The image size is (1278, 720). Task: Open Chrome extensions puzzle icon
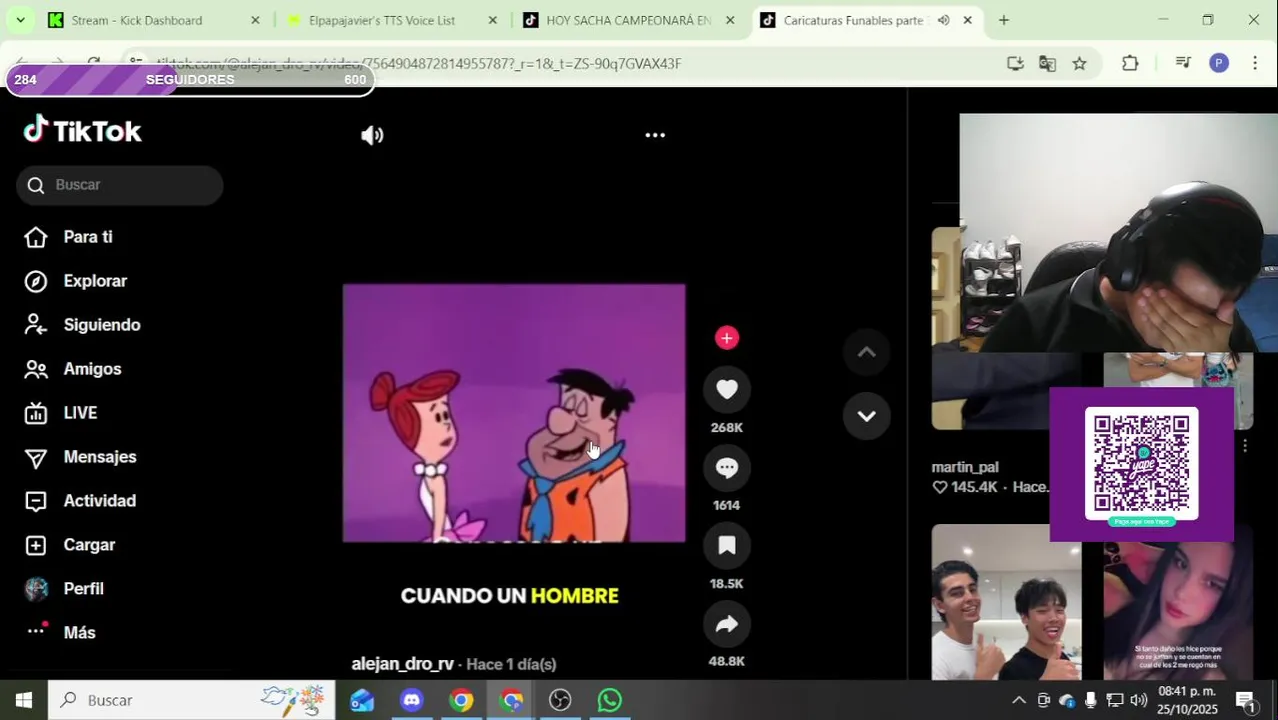(x=1130, y=63)
